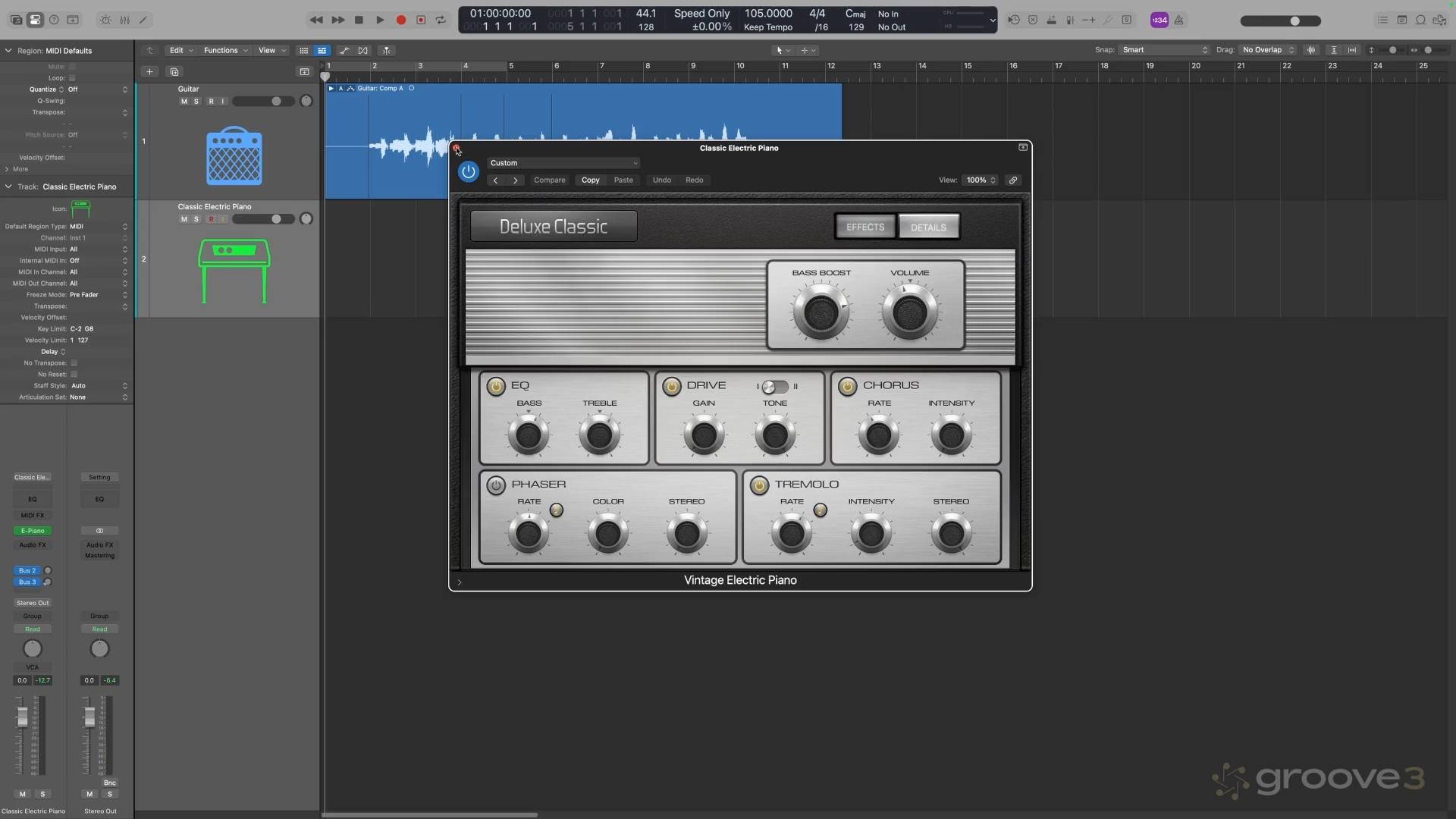The image size is (1456, 819).
Task: Expand the More disclosure in region inspector
Action: (7, 169)
